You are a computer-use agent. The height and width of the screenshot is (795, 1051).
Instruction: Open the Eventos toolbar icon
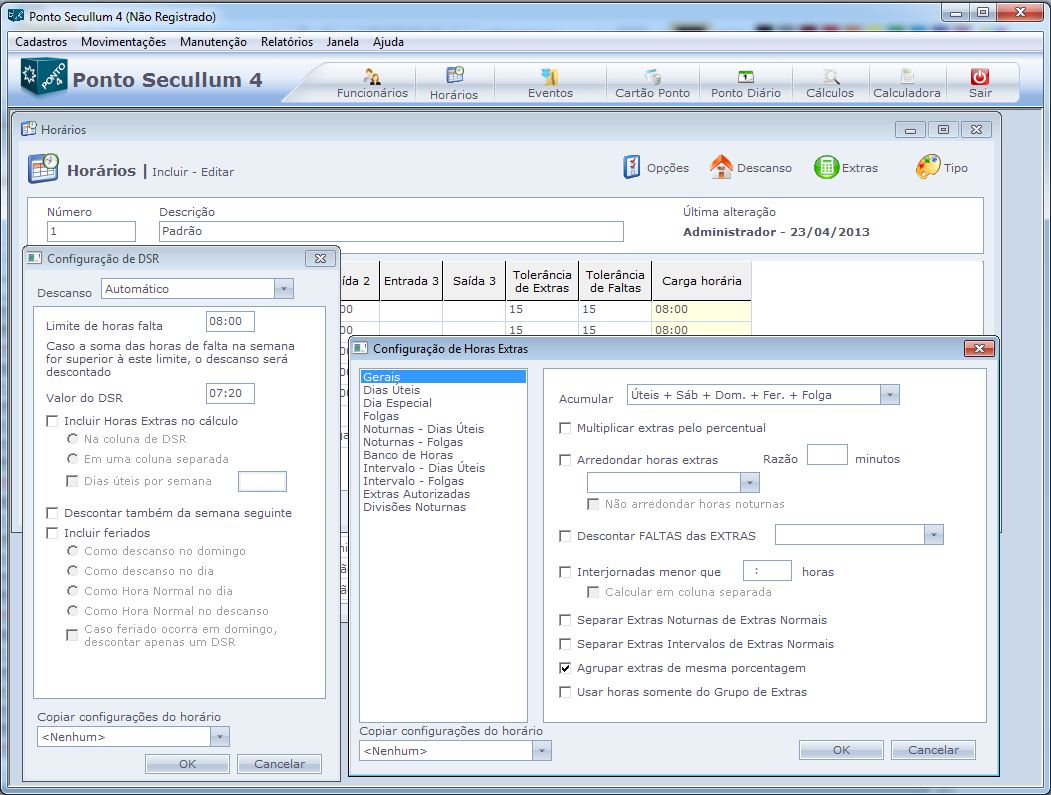tap(550, 84)
